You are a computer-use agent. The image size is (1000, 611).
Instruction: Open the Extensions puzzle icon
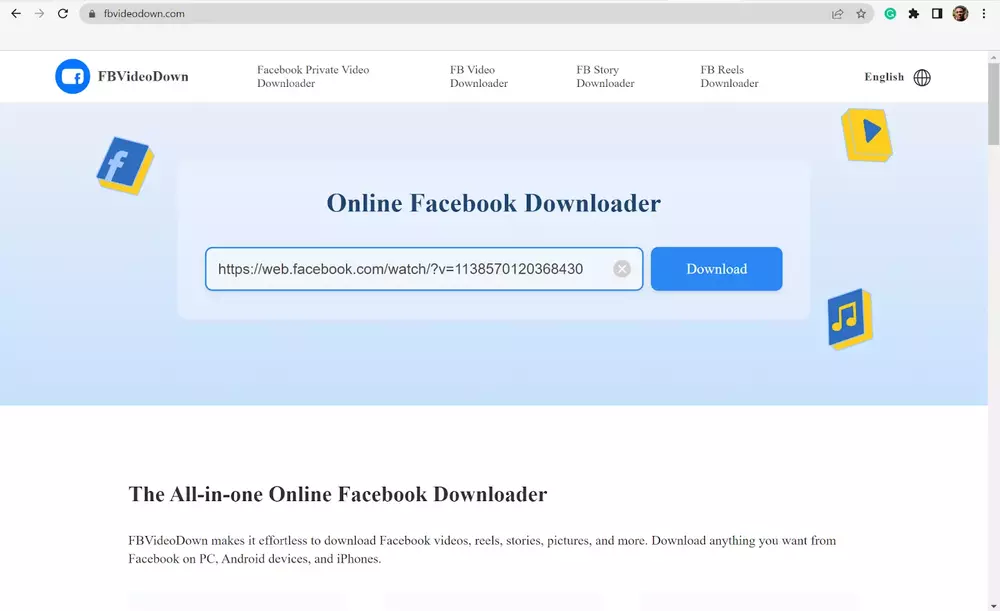(914, 13)
